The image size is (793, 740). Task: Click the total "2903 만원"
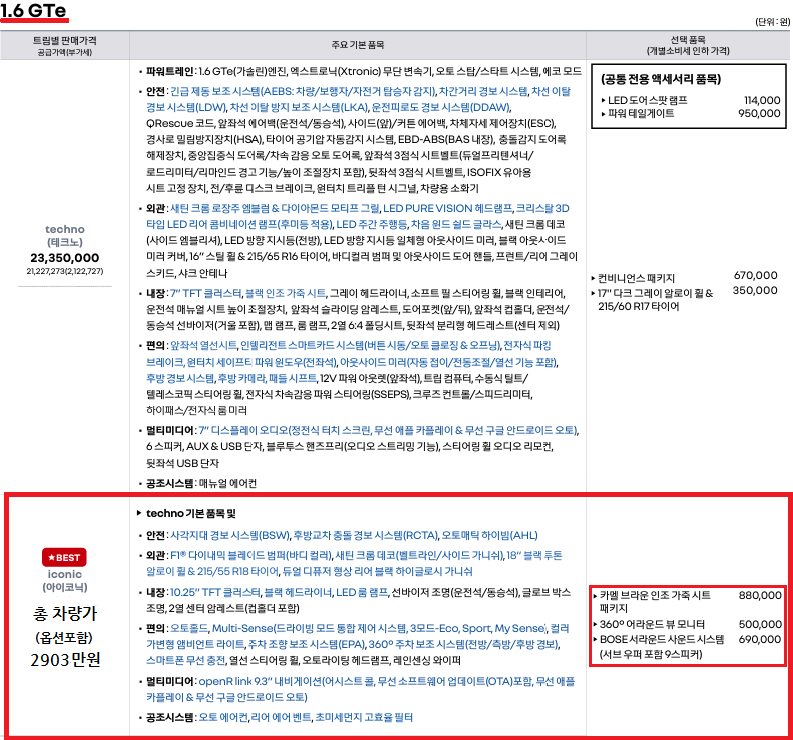click(x=65, y=660)
